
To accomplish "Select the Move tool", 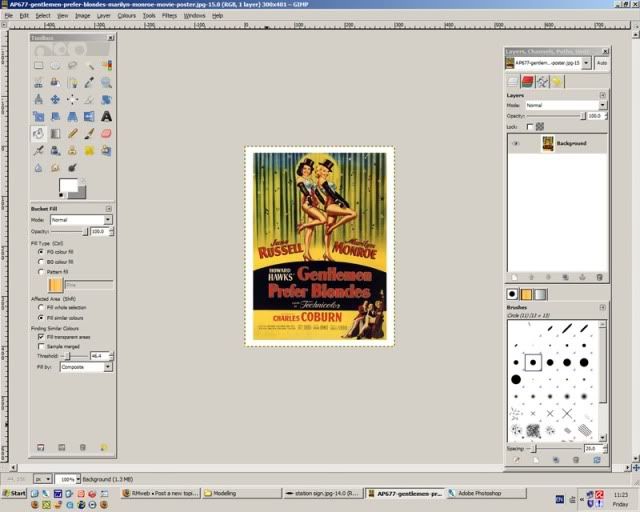I will [x=56, y=99].
